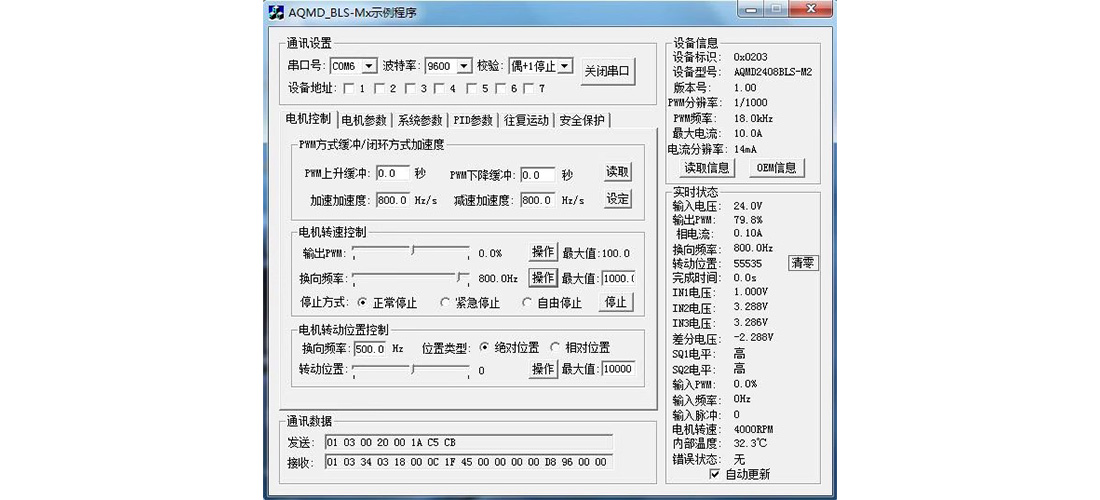Click device model text AQMD2408BLS-M2

(x=772, y=72)
